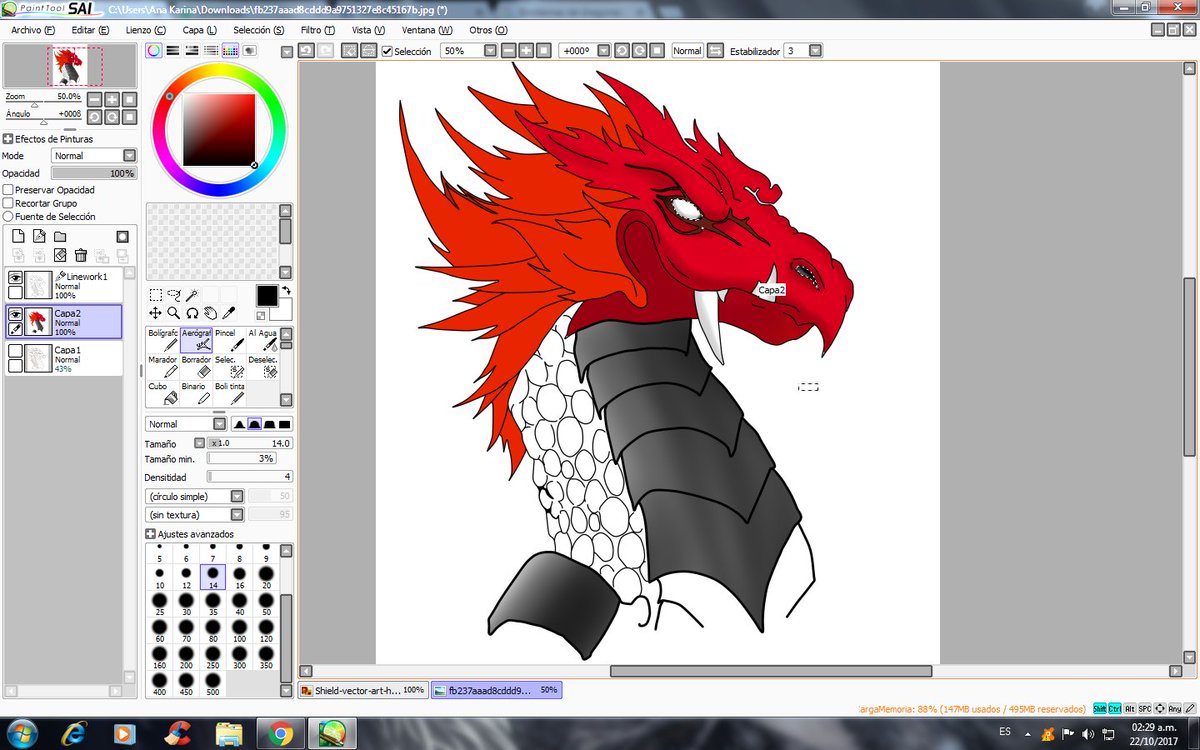Pick the magnifier zoom tool
Viewport: 1200px width, 750px height.
pos(174,313)
